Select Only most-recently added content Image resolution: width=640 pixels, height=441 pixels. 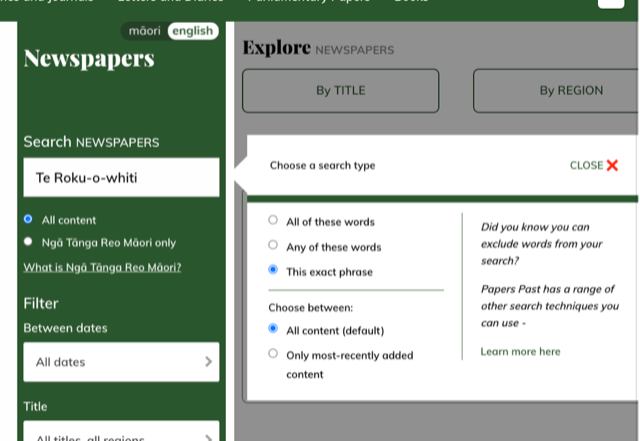(x=273, y=354)
